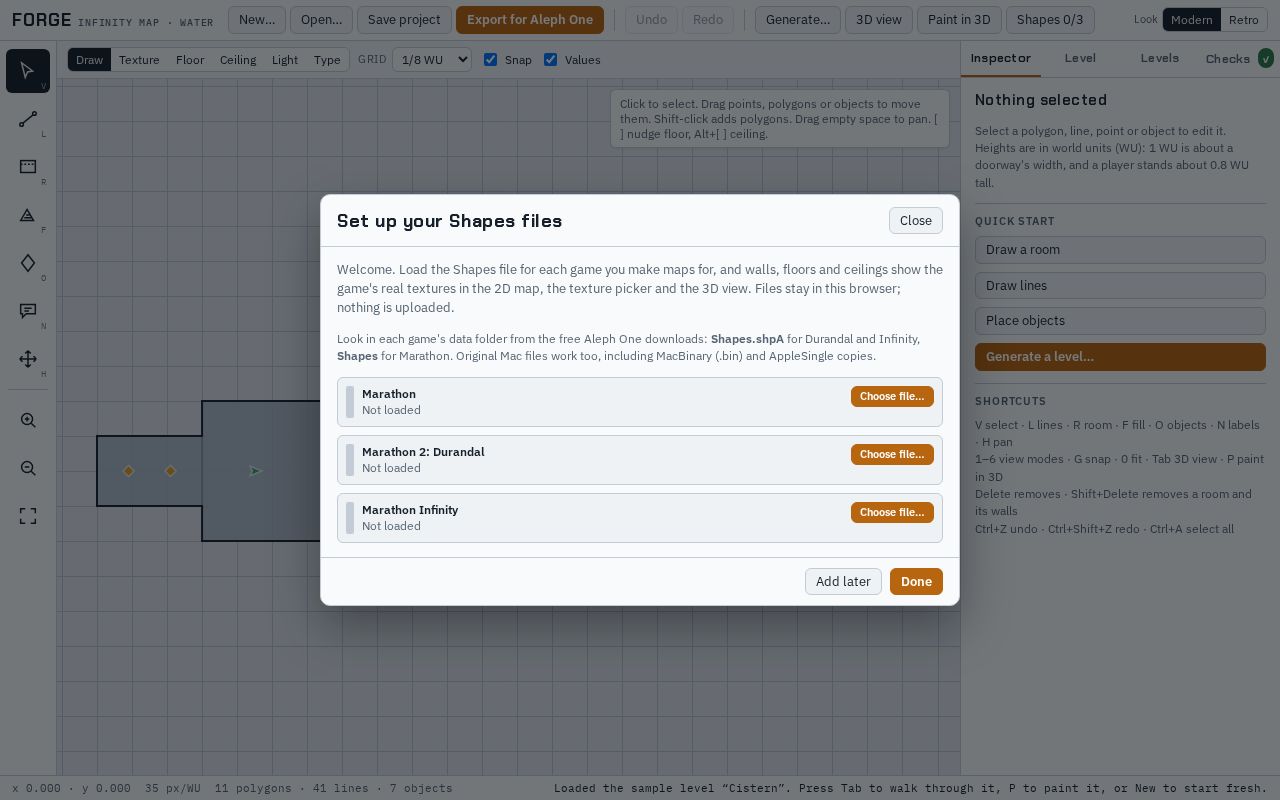Switch Look to Retro

1243,20
